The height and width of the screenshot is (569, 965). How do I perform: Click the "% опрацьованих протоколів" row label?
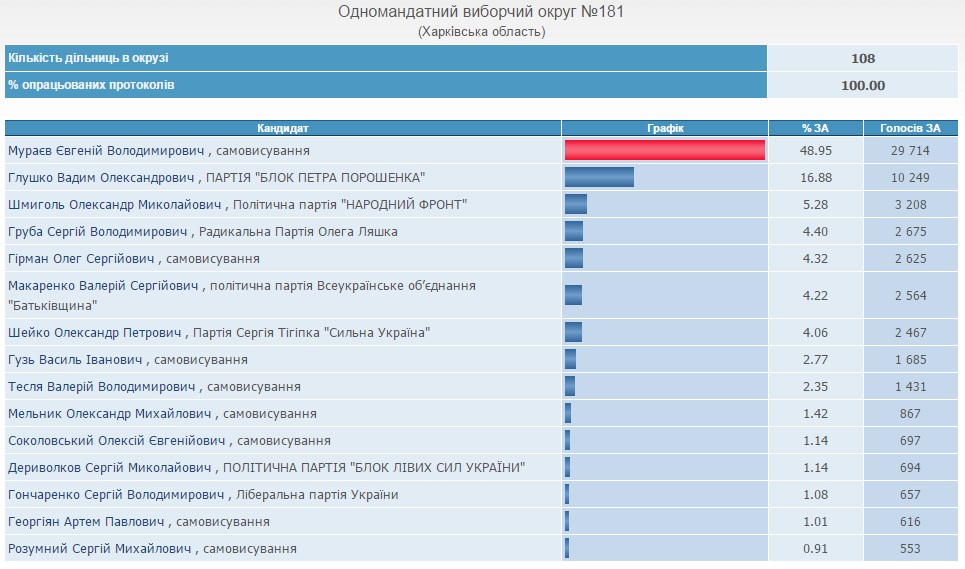(x=91, y=85)
